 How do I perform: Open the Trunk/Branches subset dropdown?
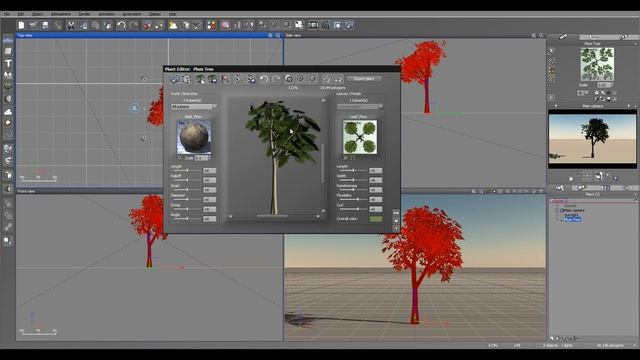194,107
